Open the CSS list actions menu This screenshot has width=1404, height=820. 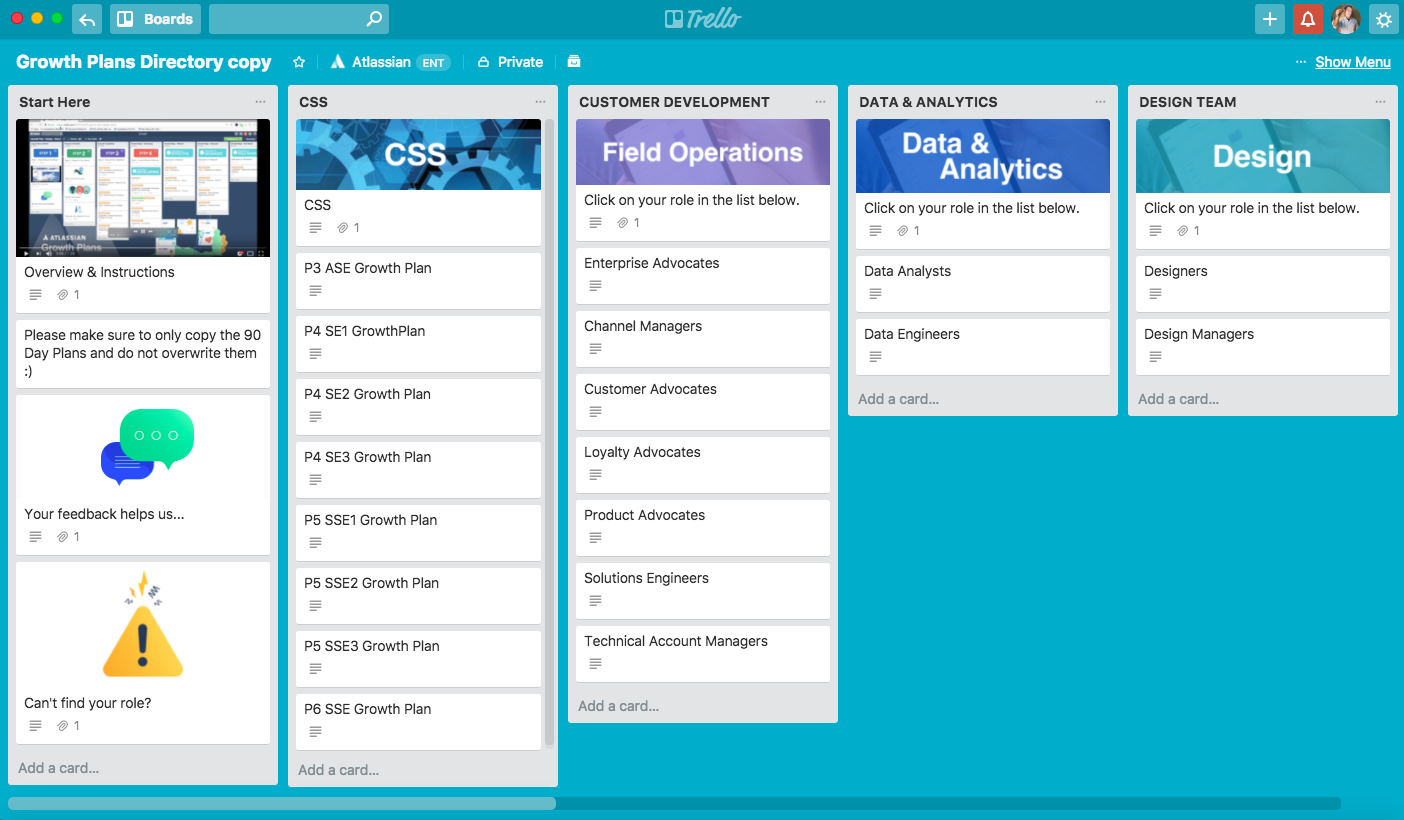pos(540,101)
